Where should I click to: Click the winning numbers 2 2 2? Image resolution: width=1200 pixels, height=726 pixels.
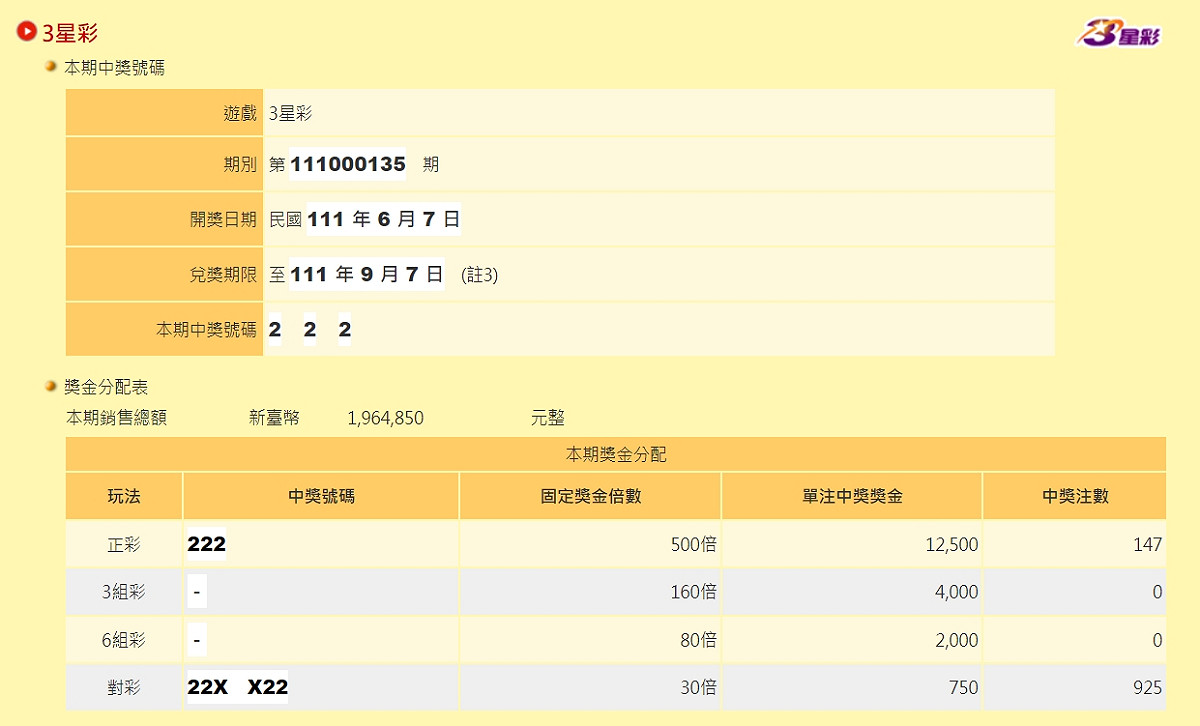pyautogui.click(x=310, y=329)
